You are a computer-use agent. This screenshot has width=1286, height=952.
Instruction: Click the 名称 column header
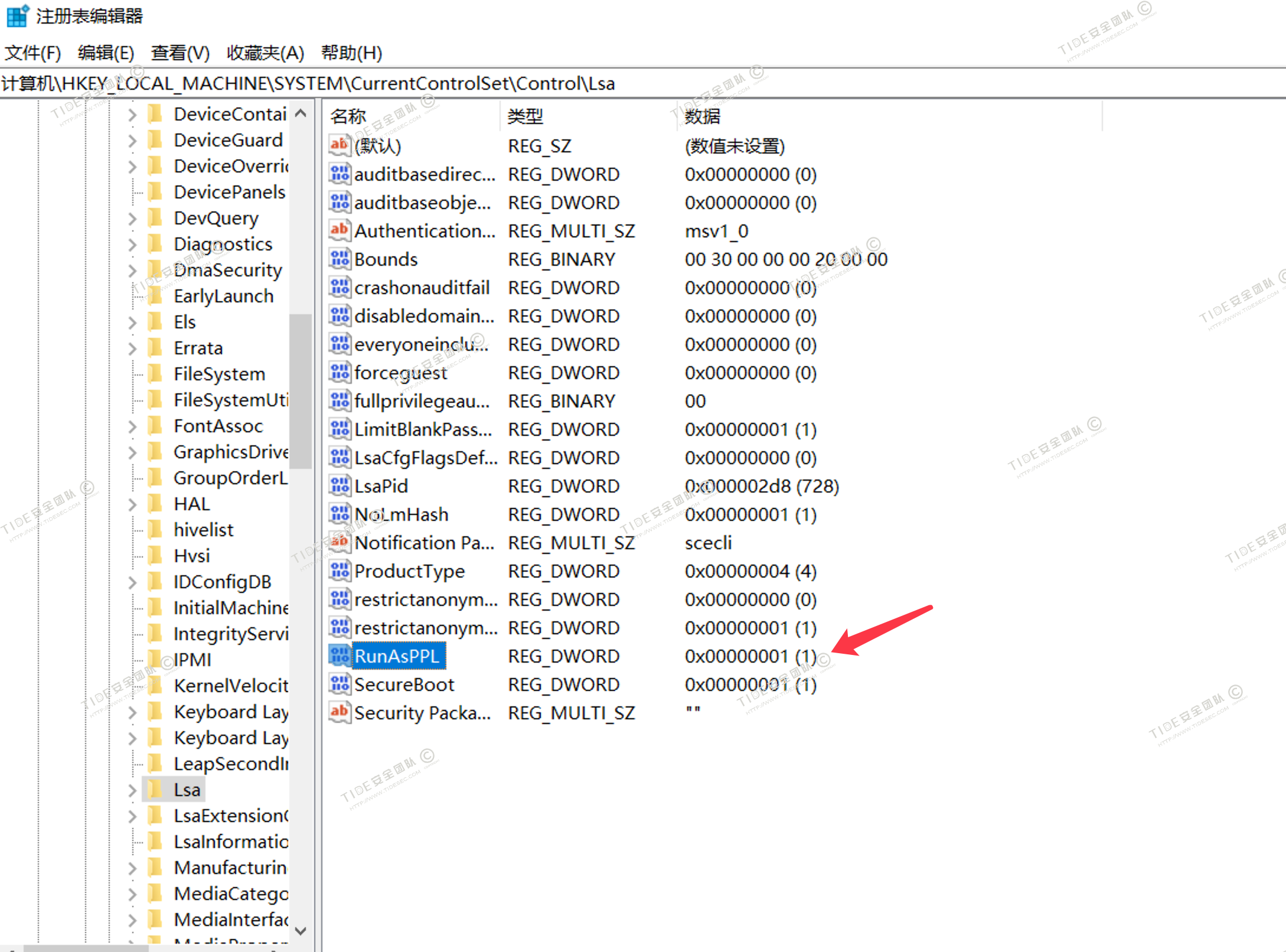pyautogui.click(x=348, y=116)
